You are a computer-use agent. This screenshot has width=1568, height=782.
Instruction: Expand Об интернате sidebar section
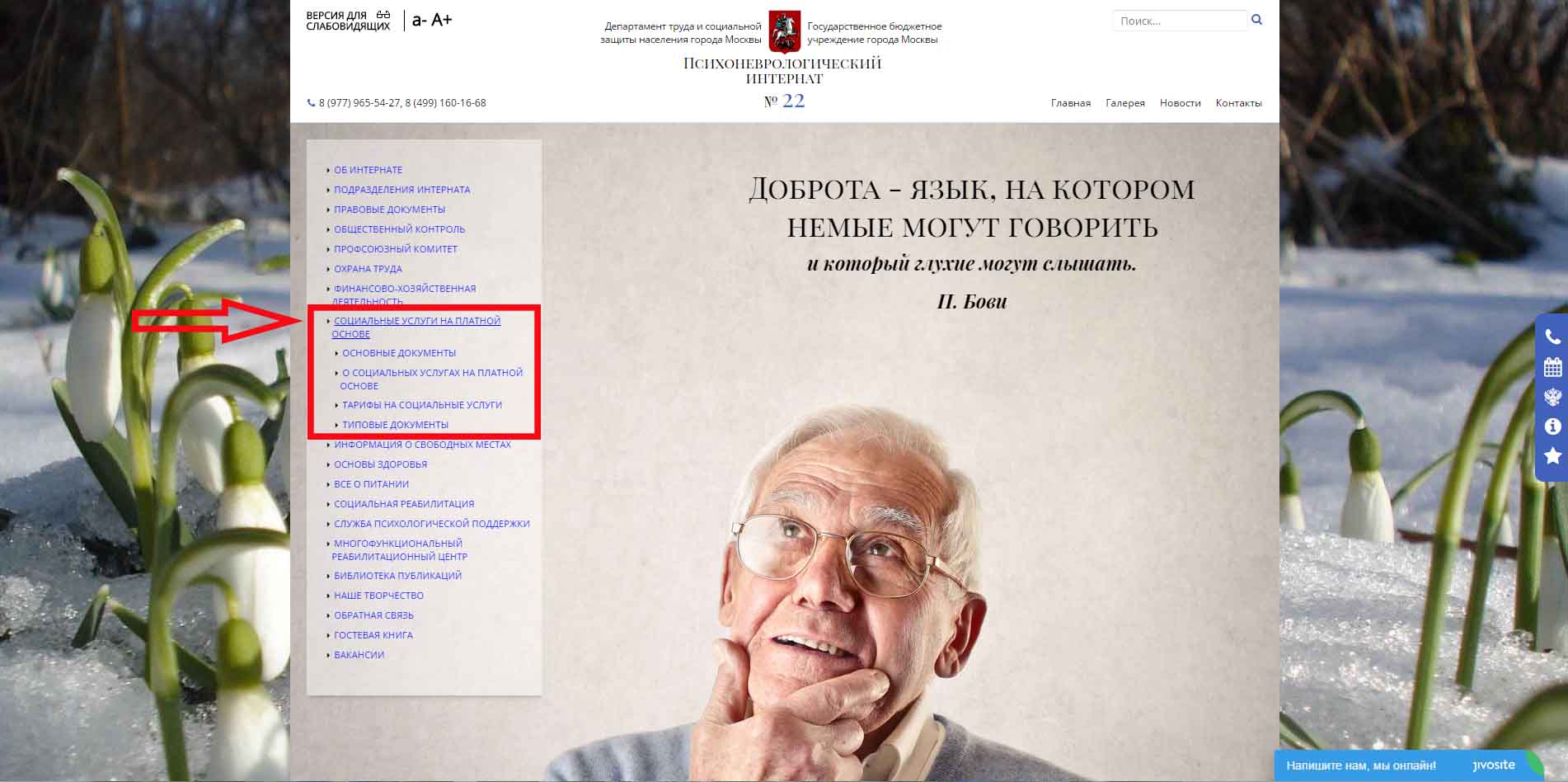(x=368, y=170)
